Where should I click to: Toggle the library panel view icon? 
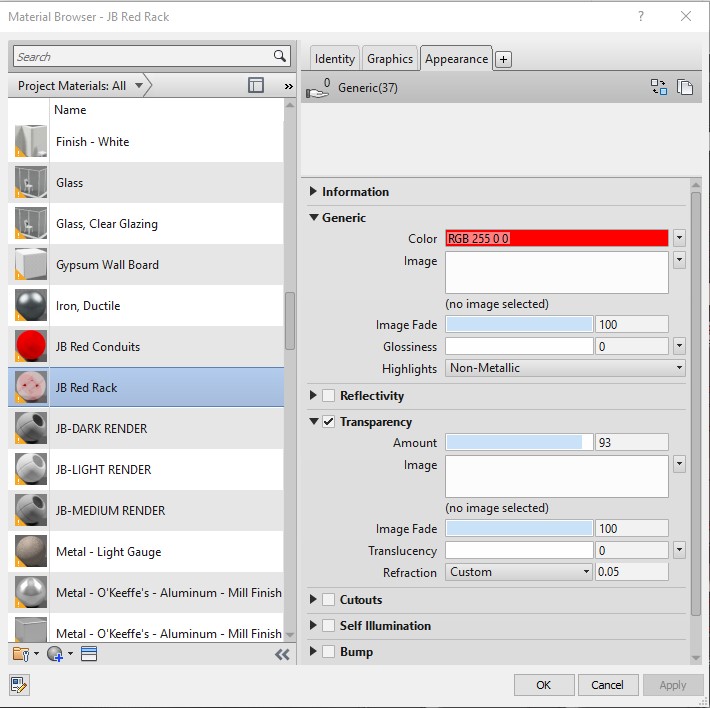(256, 85)
